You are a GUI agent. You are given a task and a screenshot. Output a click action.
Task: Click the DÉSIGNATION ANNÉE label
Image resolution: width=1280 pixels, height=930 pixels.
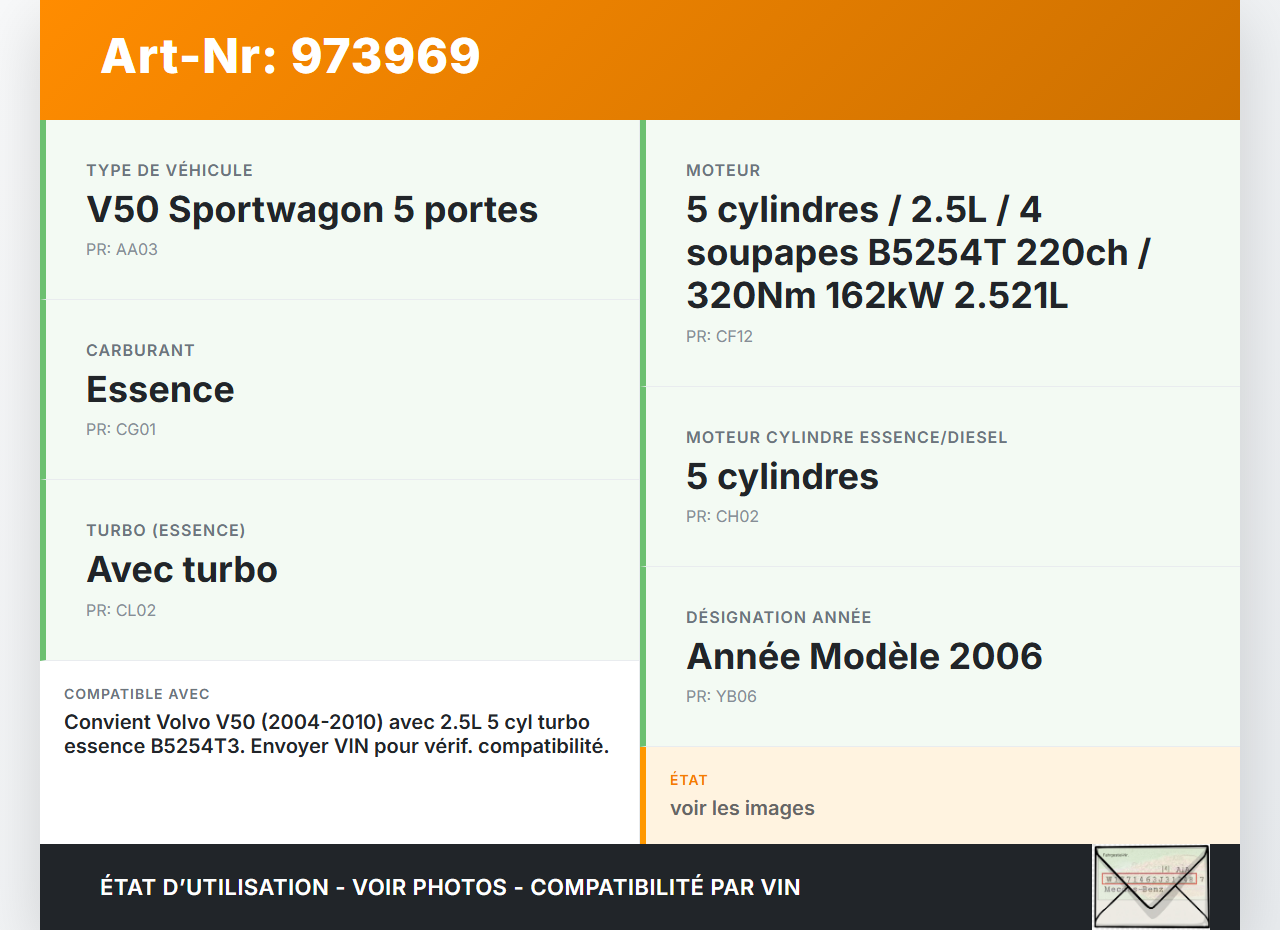(778, 618)
